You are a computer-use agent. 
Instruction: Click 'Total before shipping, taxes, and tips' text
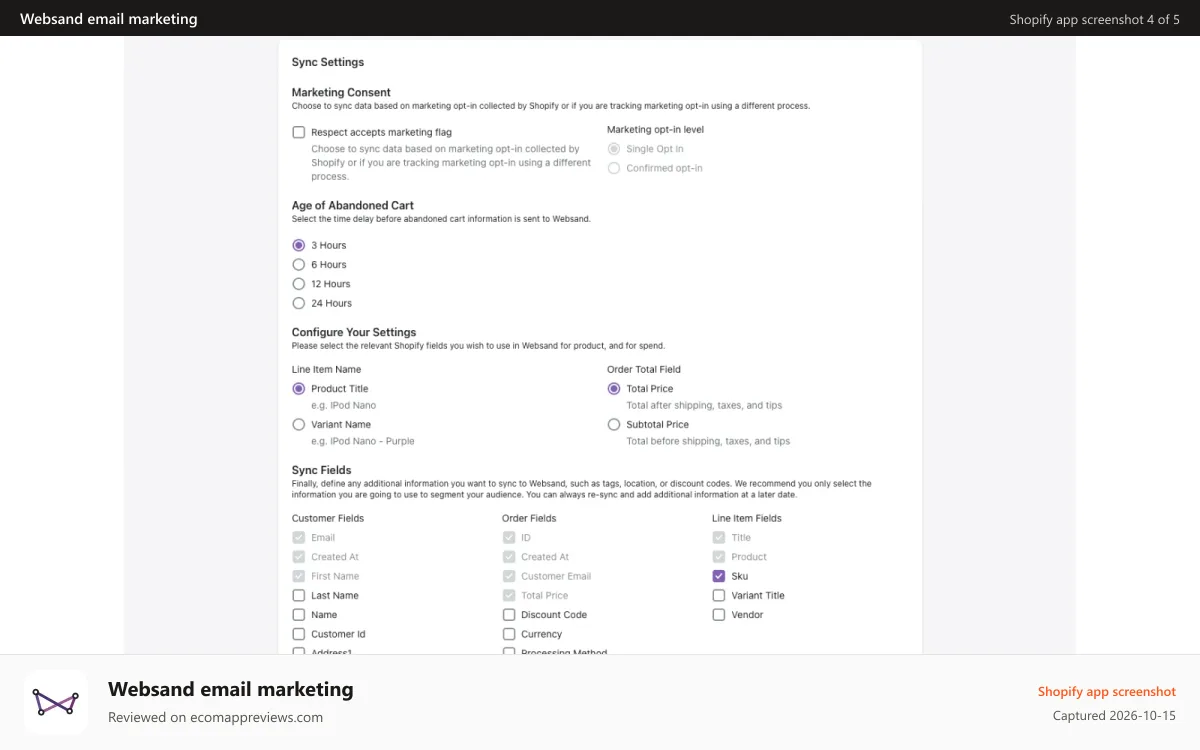tap(709, 441)
